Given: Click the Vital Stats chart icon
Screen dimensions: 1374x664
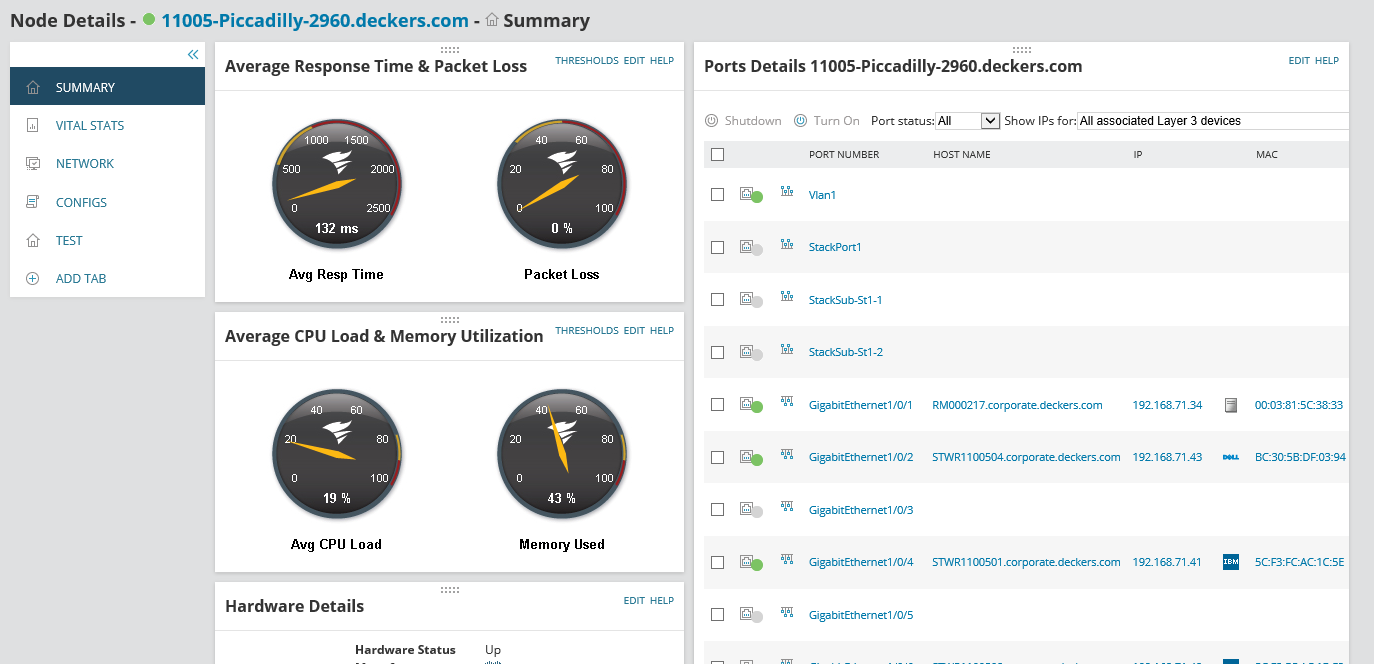Looking at the screenshot, I should tap(33, 126).
